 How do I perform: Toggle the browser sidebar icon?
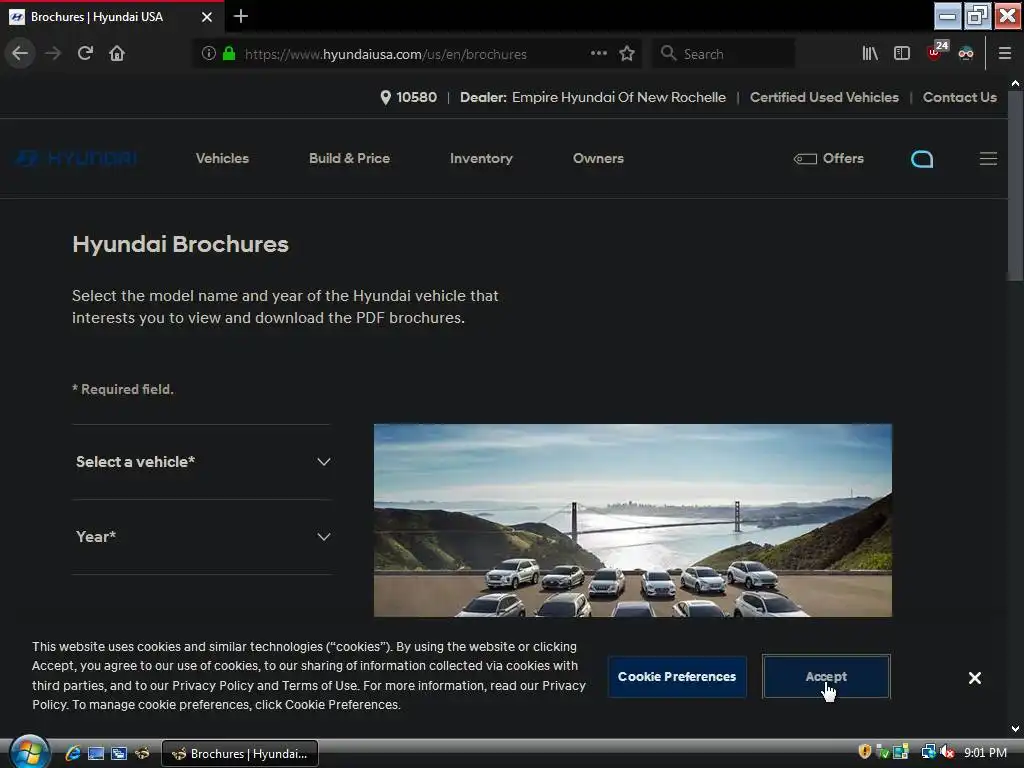pyautogui.click(x=902, y=54)
